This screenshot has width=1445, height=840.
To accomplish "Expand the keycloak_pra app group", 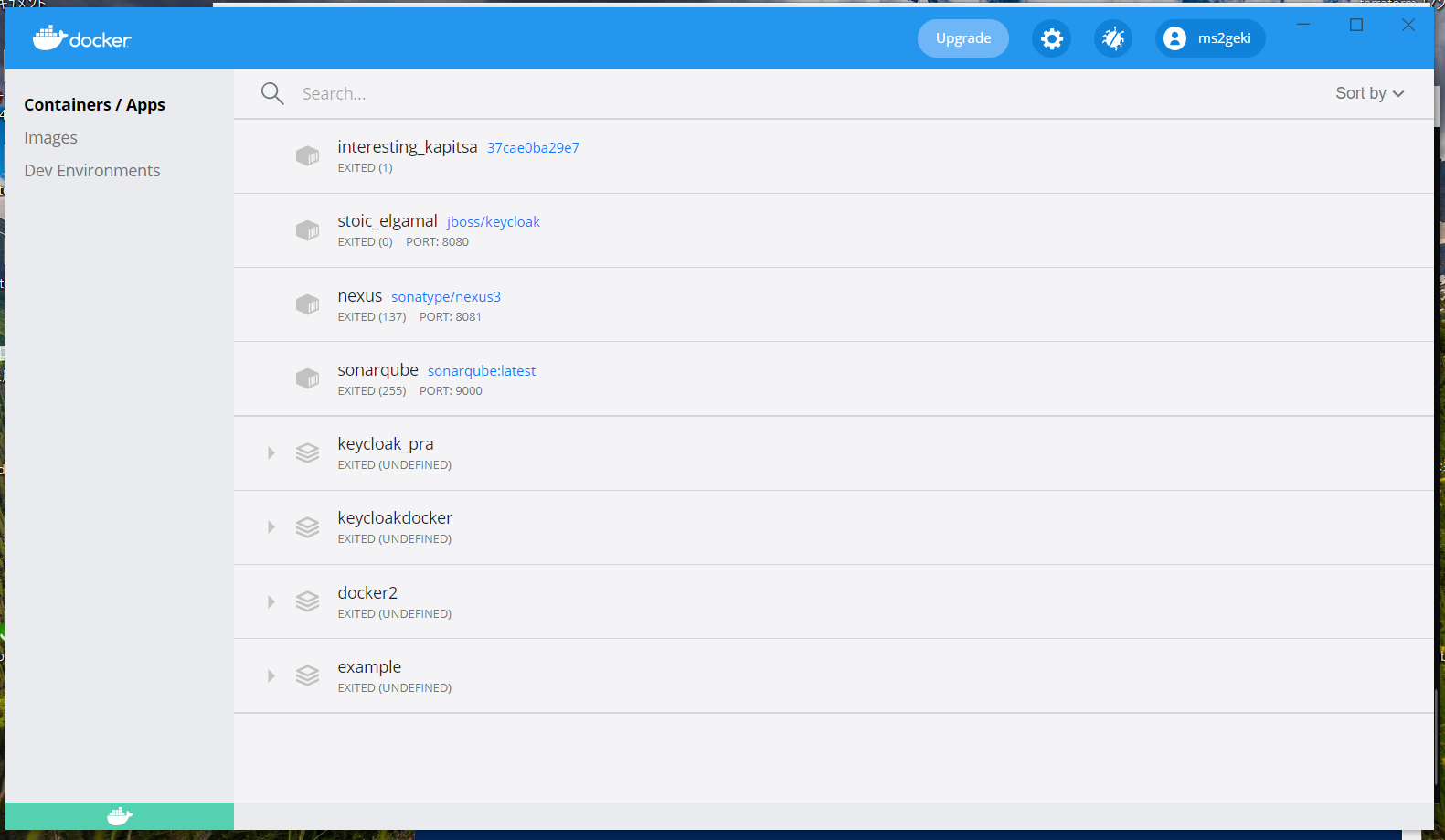I will click(x=271, y=452).
